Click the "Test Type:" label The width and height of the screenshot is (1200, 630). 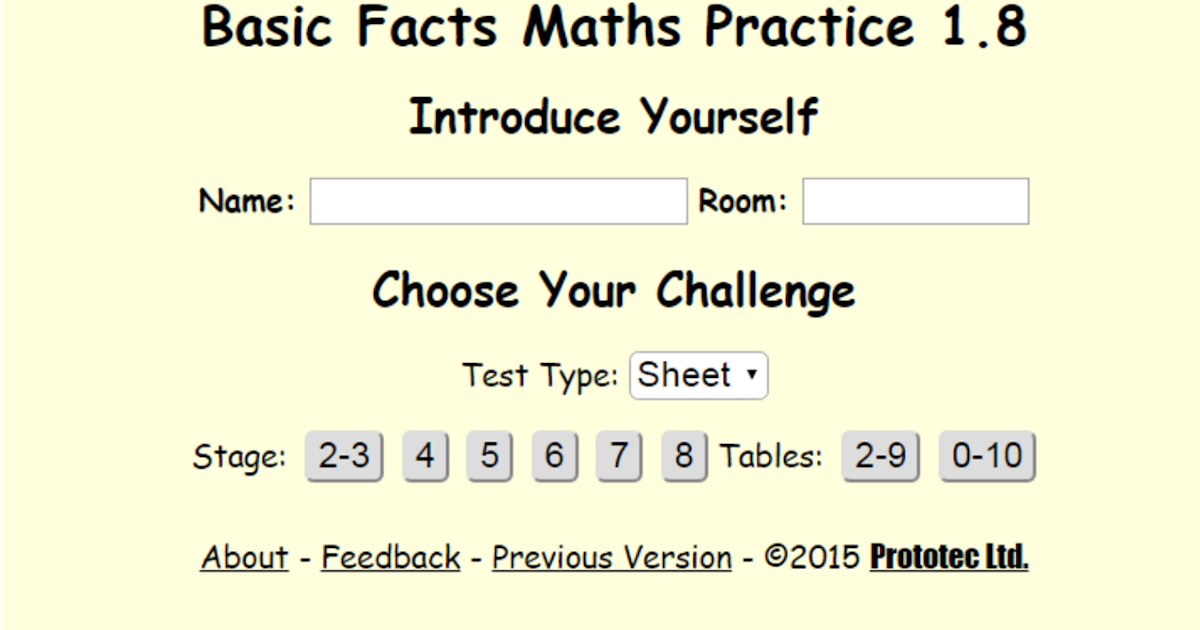[x=541, y=376]
